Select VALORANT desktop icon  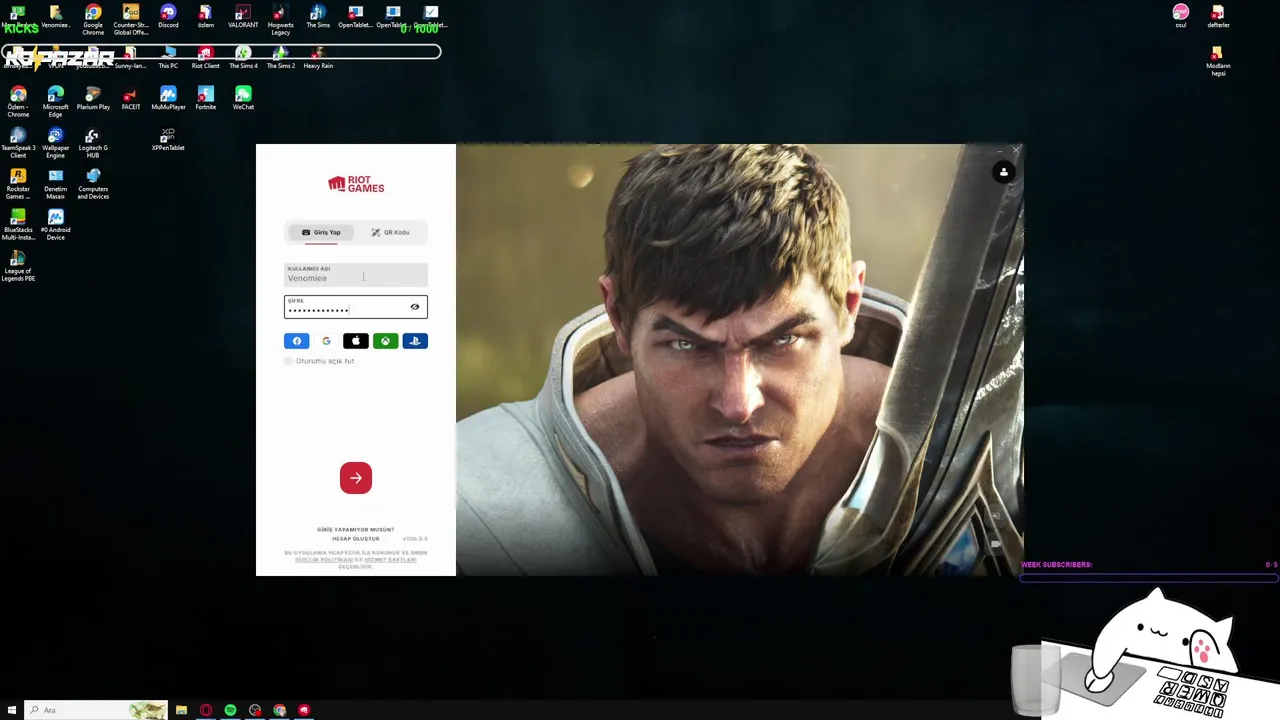point(243,16)
